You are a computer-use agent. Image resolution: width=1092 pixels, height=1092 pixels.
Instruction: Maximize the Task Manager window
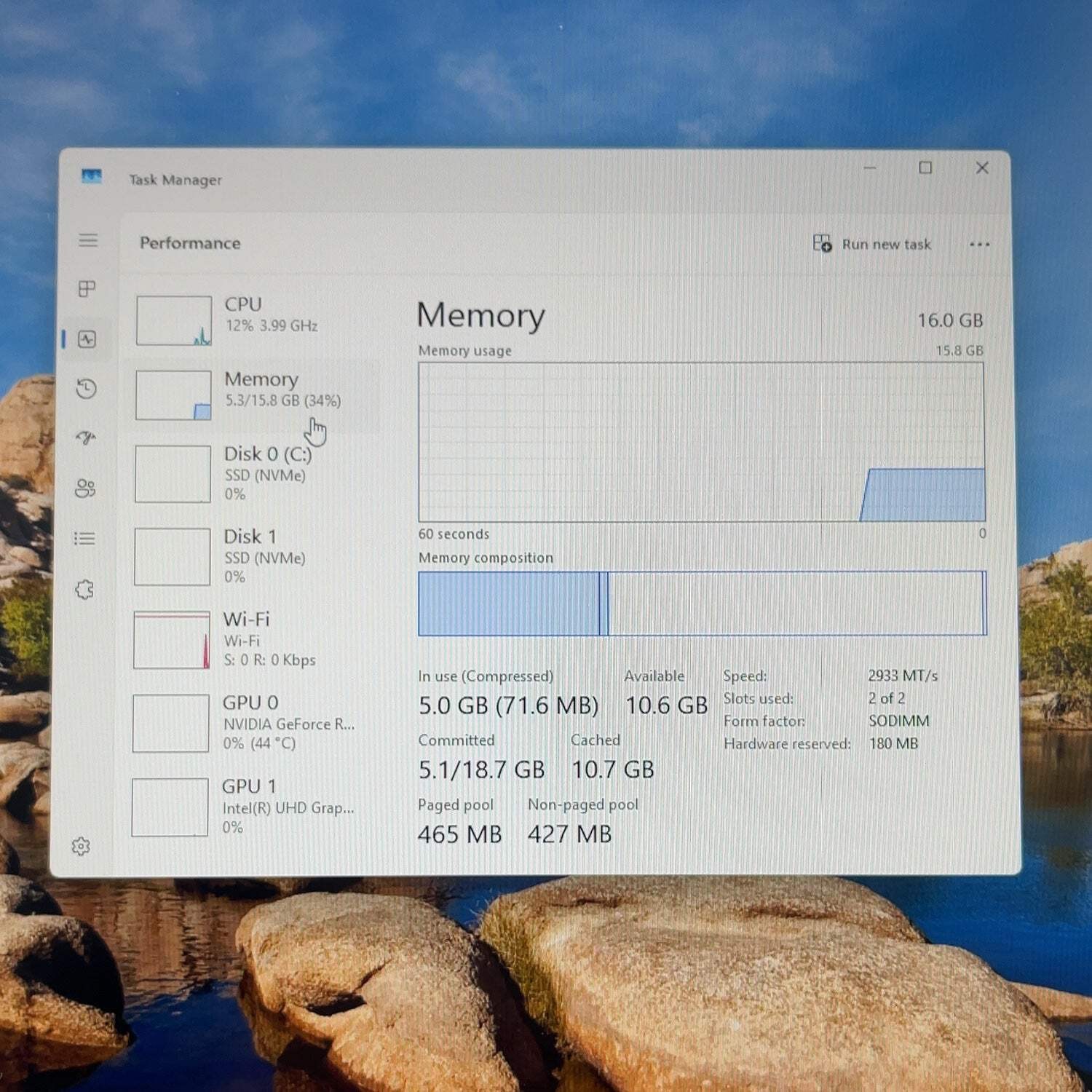(x=925, y=168)
